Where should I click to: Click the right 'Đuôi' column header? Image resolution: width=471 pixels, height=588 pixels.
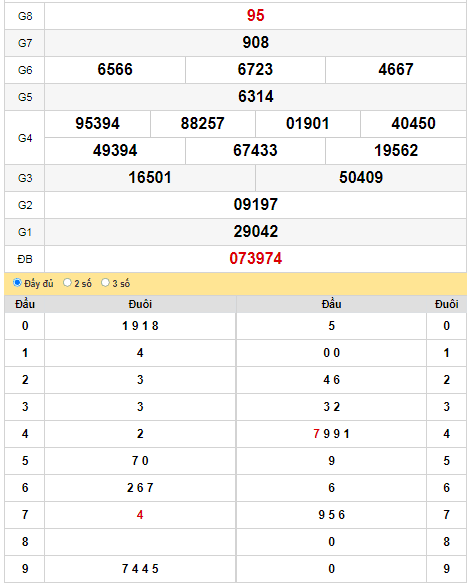point(446,304)
